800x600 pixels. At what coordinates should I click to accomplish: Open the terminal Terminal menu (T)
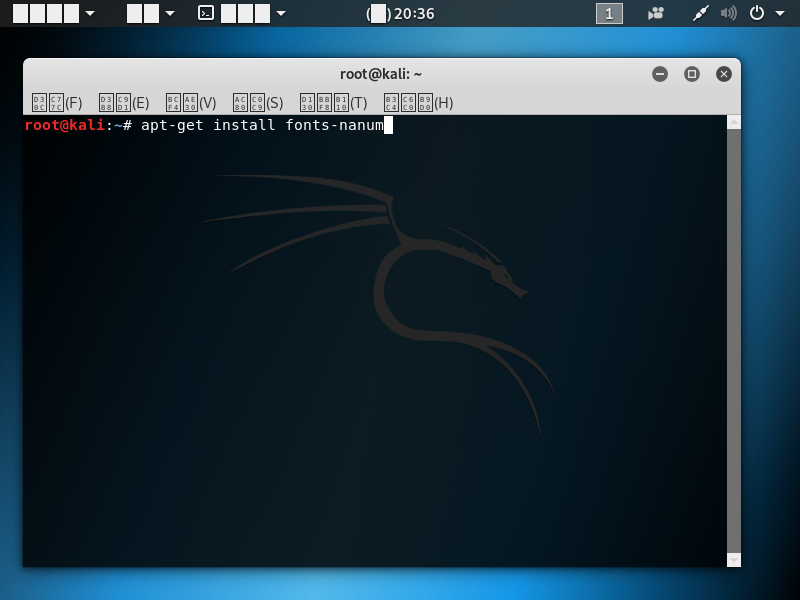(x=333, y=103)
